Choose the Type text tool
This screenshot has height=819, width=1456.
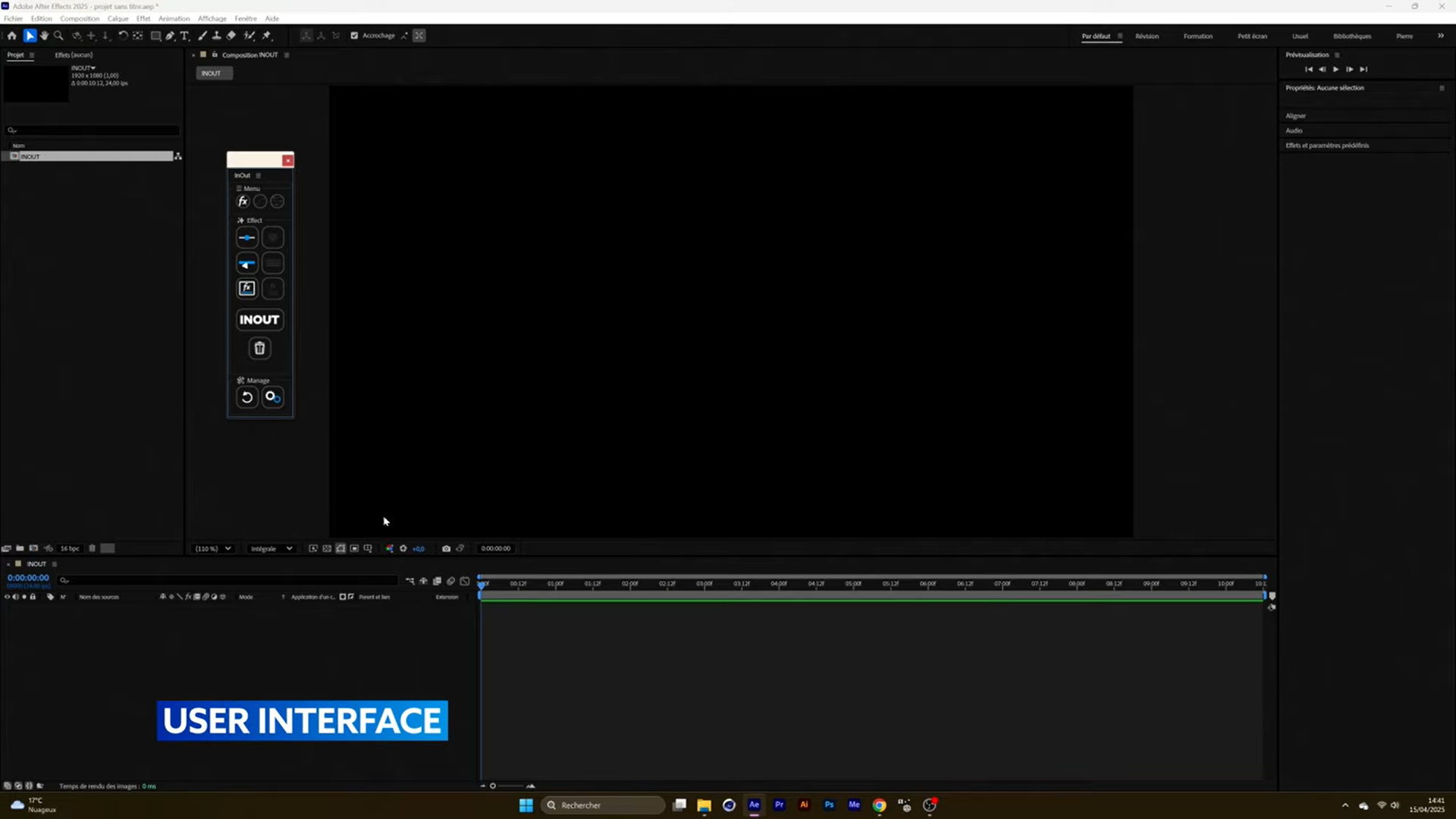tap(184, 36)
